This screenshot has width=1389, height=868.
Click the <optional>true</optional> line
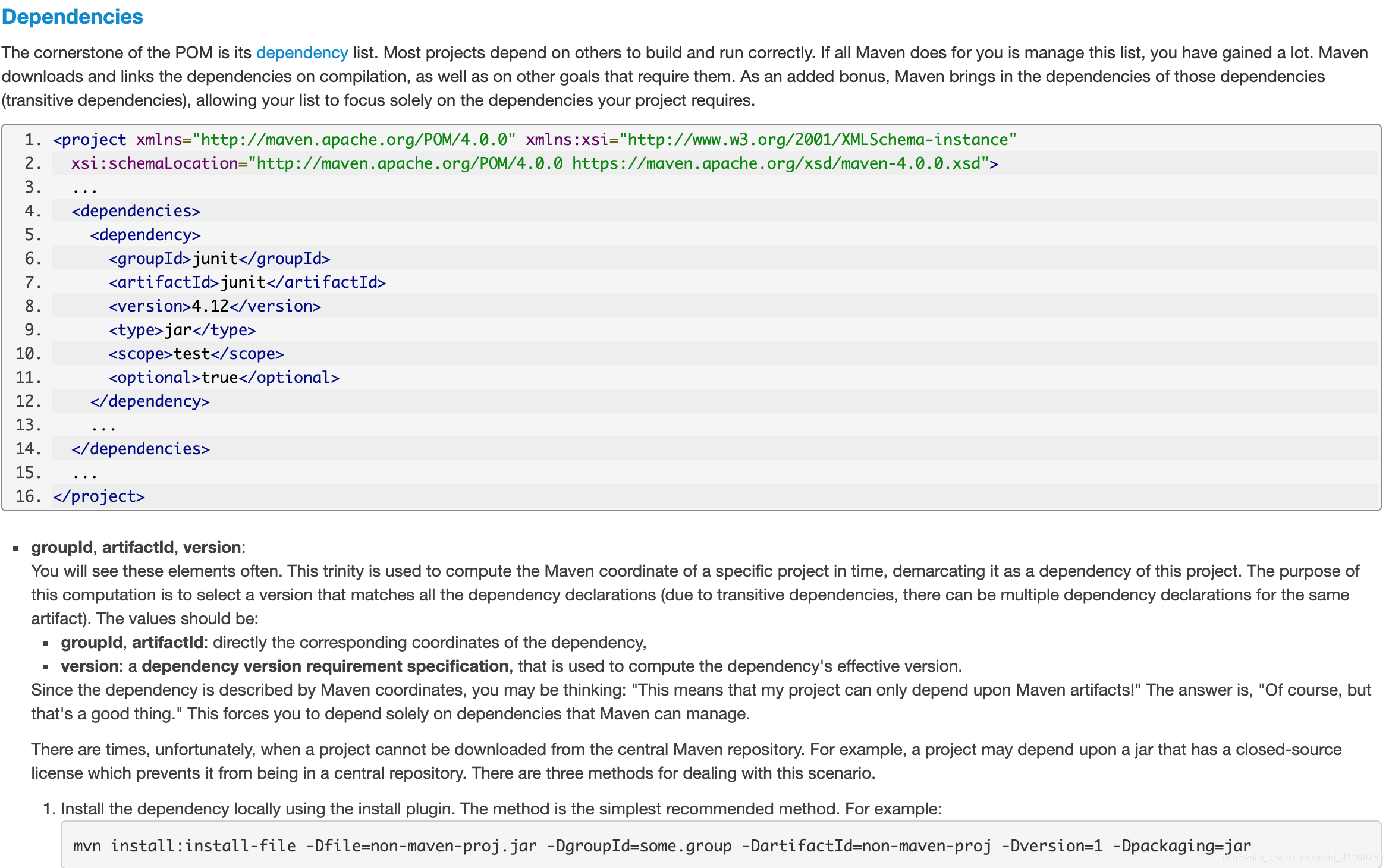(x=224, y=378)
